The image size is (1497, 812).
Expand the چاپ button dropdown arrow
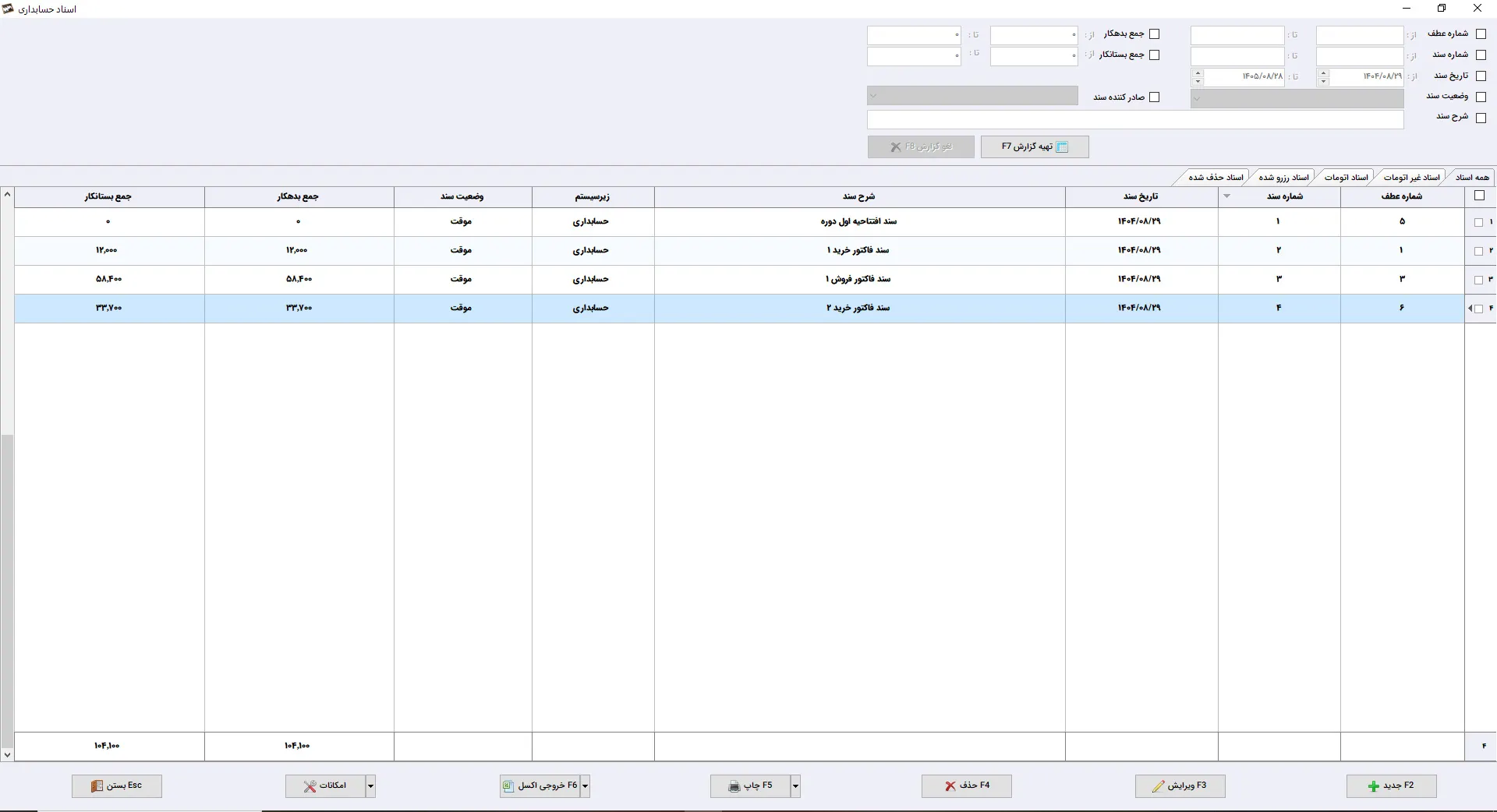tap(795, 786)
